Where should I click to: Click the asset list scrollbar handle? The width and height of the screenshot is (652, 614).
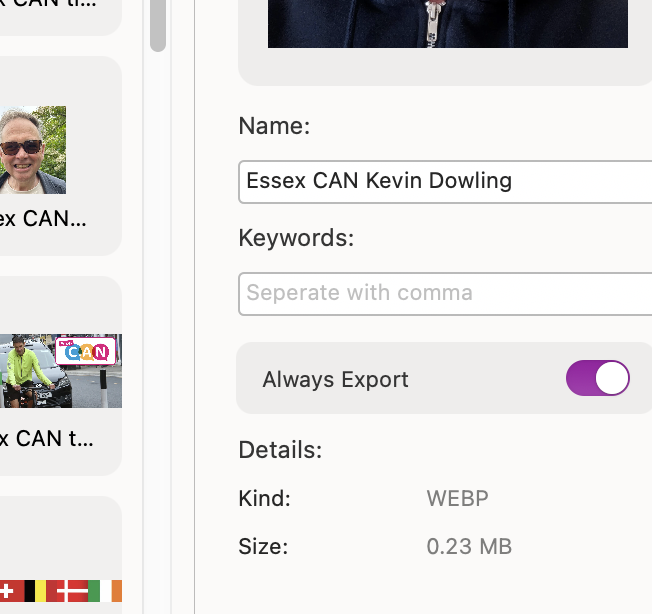pyautogui.click(x=158, y=25)
